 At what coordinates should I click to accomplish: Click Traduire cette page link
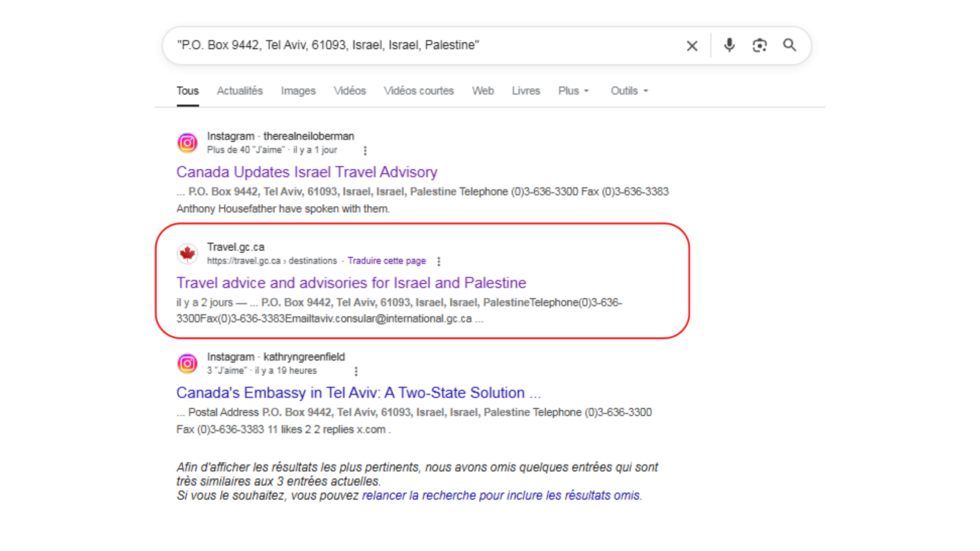coord(387,261)
